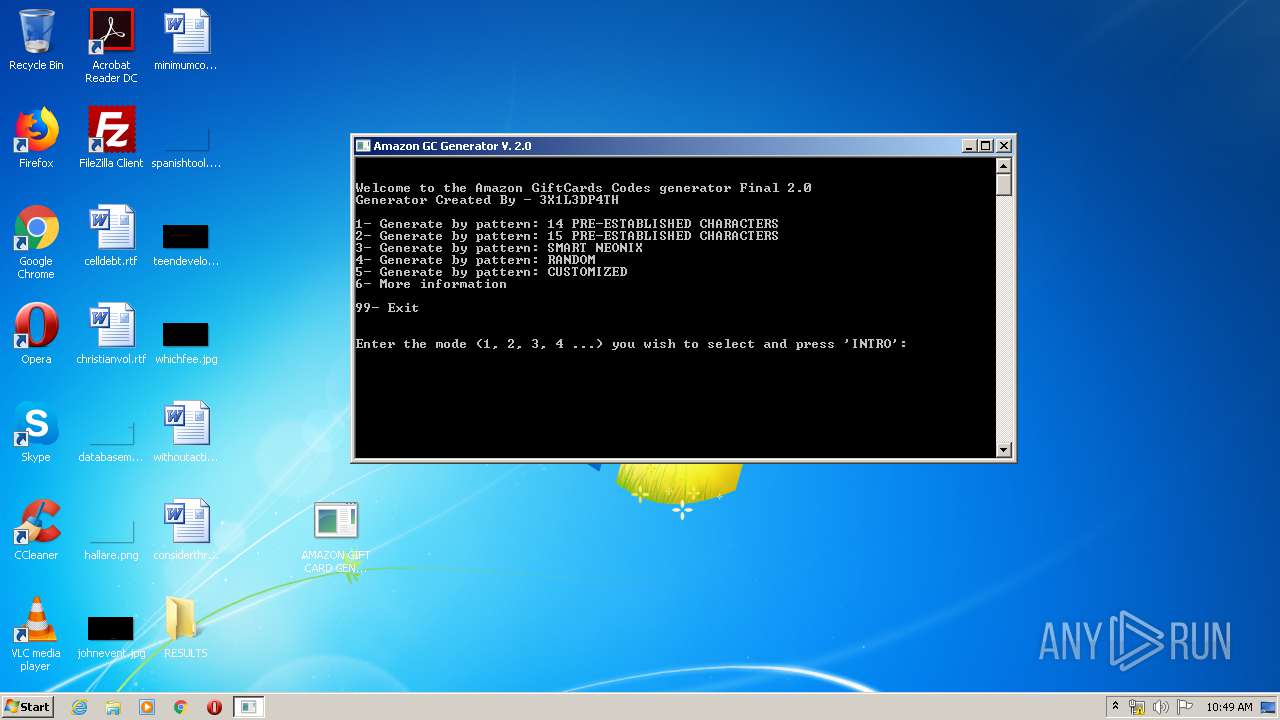Click '15 PRE-ESTABLISHED CHARACTERS' option line
The image size is (1280, 720).
click(x=567, y=236)
